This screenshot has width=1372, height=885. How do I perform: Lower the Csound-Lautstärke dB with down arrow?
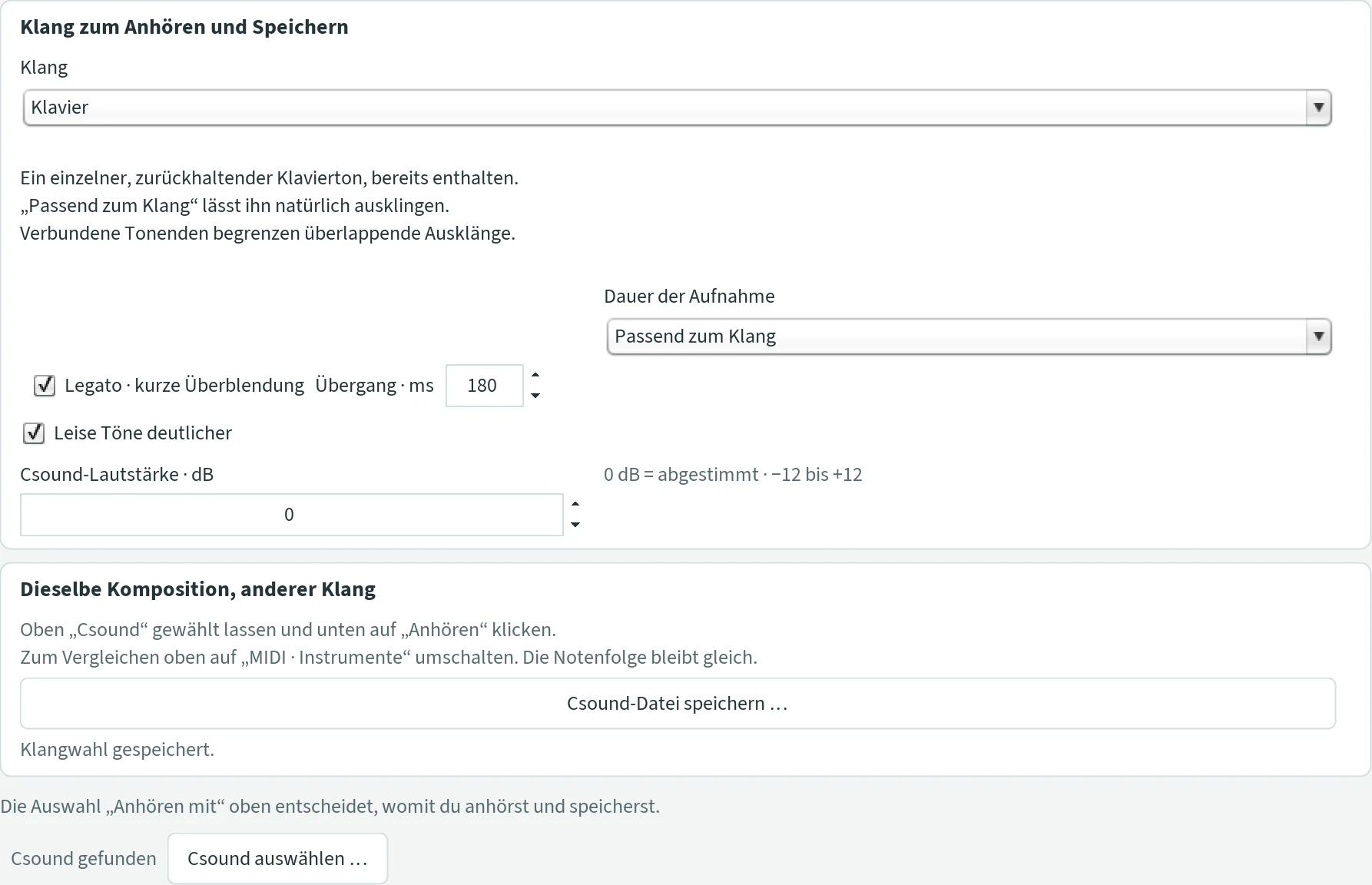tap(575, 524)
